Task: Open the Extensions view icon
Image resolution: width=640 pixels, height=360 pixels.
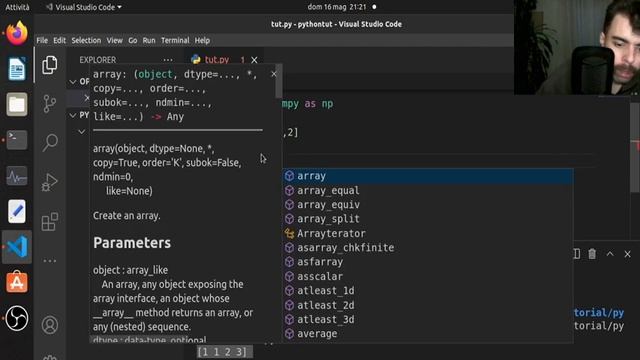Action: [50, 222]
